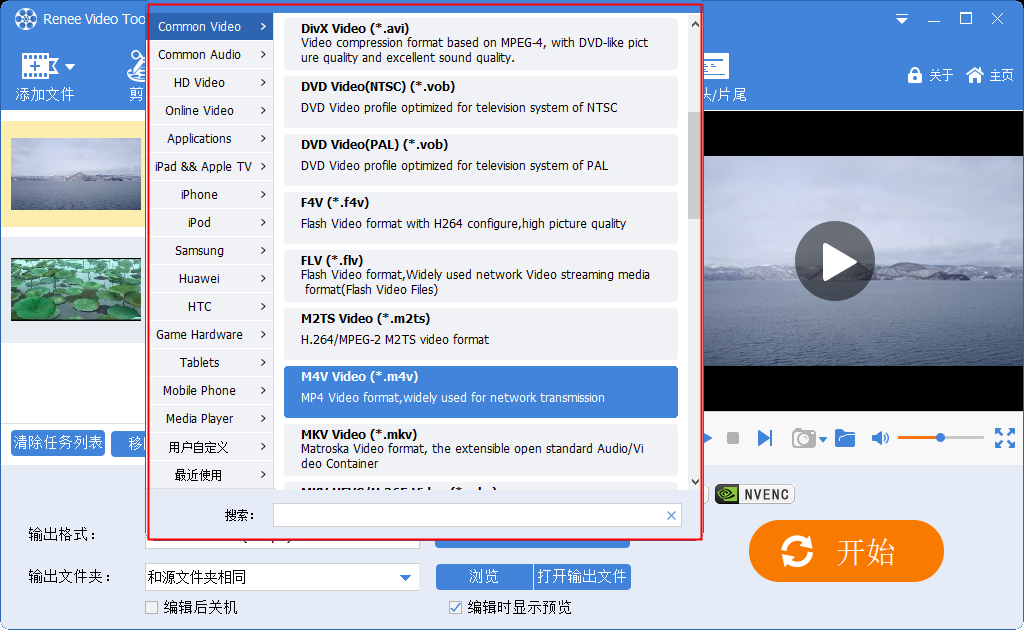Choose the M2TS Video (*.m2ts) format
This screenshot has width=1024, height=630.
point(481,334)
